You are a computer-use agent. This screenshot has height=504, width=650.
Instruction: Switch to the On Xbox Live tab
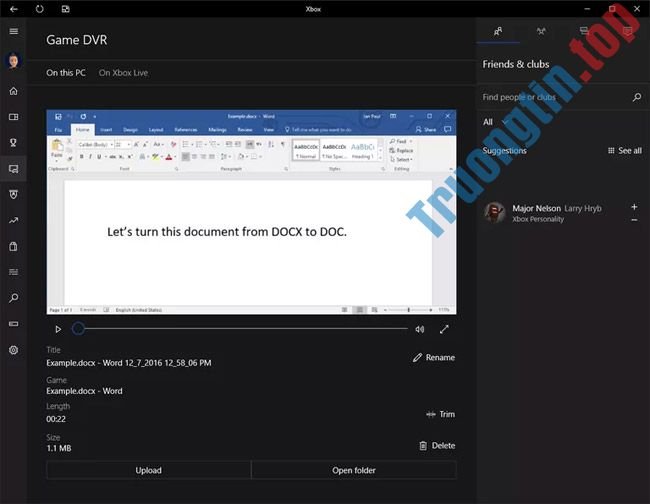pos(123,73)
